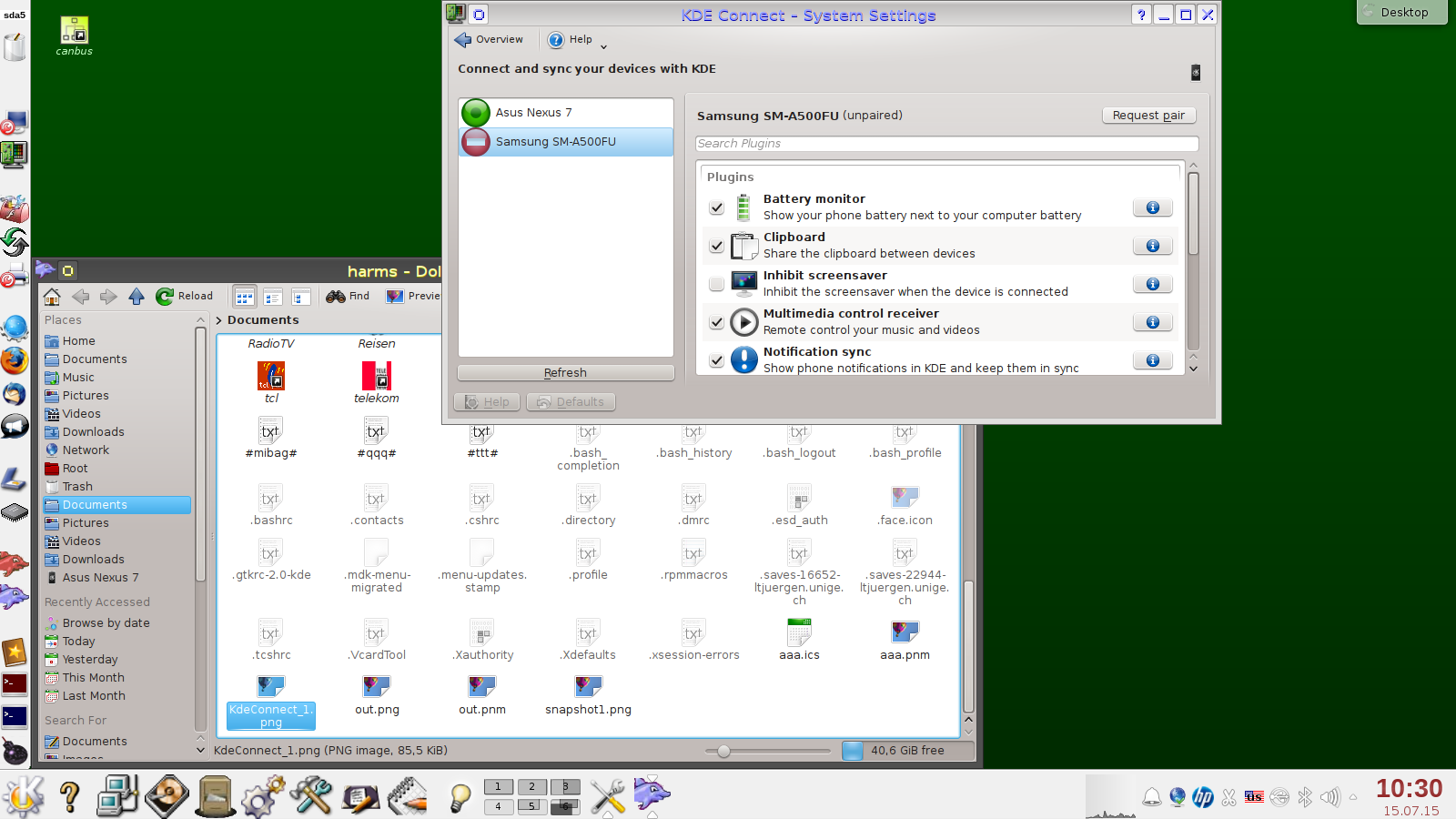Click the plugin list vertical scrollbar

[1193, 214]
